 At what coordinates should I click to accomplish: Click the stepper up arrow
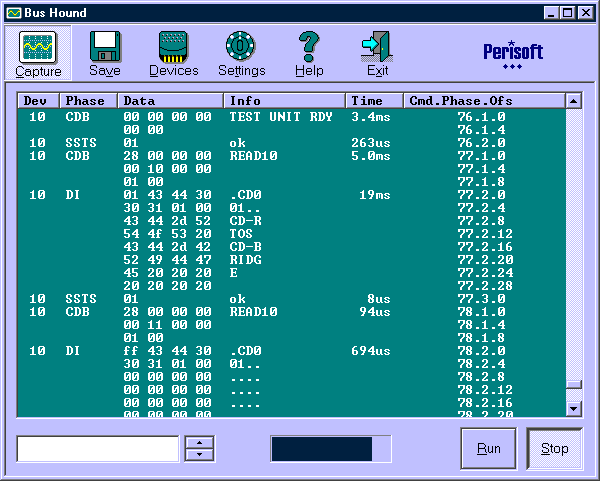(x=199, y=442)
